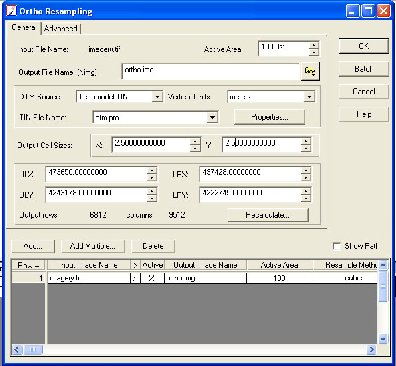The width and height of the screenshot is (396, 366).
Task: Click the horizontal scrollbar thumb
Action: [x=33, y=350]
